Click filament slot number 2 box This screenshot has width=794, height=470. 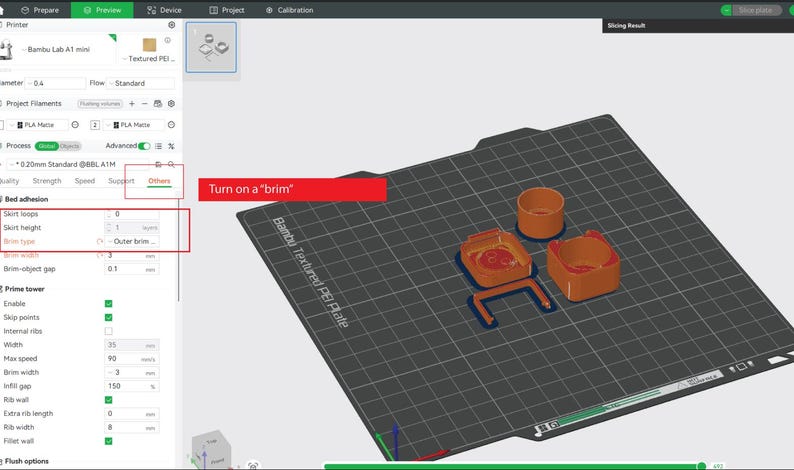[x=95, y=125]
